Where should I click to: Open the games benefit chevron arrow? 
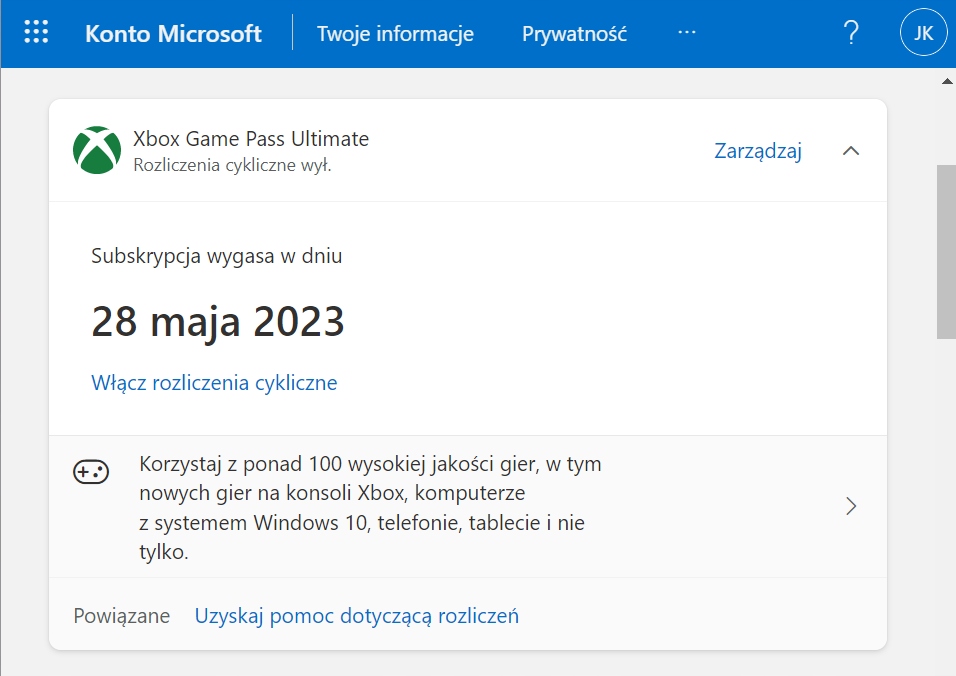coord(851,506)
